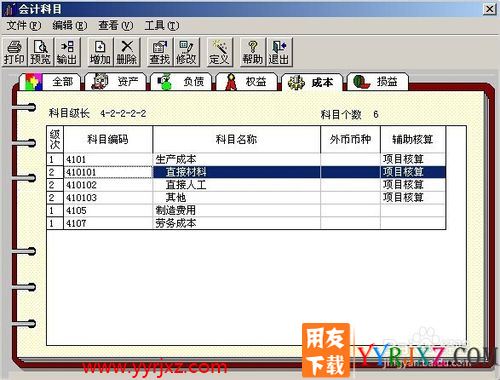Switch to the 负债 tab

coord(181,82)
